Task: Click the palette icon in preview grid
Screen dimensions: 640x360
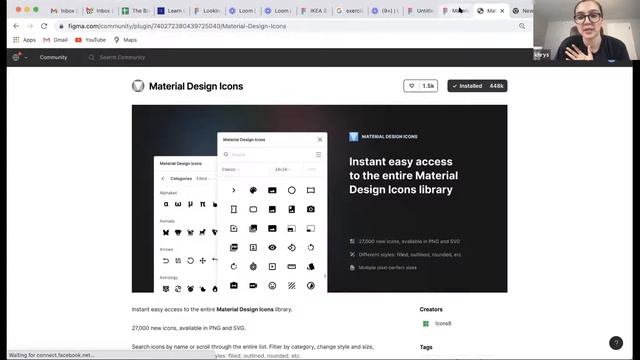Action: (253, 190)
